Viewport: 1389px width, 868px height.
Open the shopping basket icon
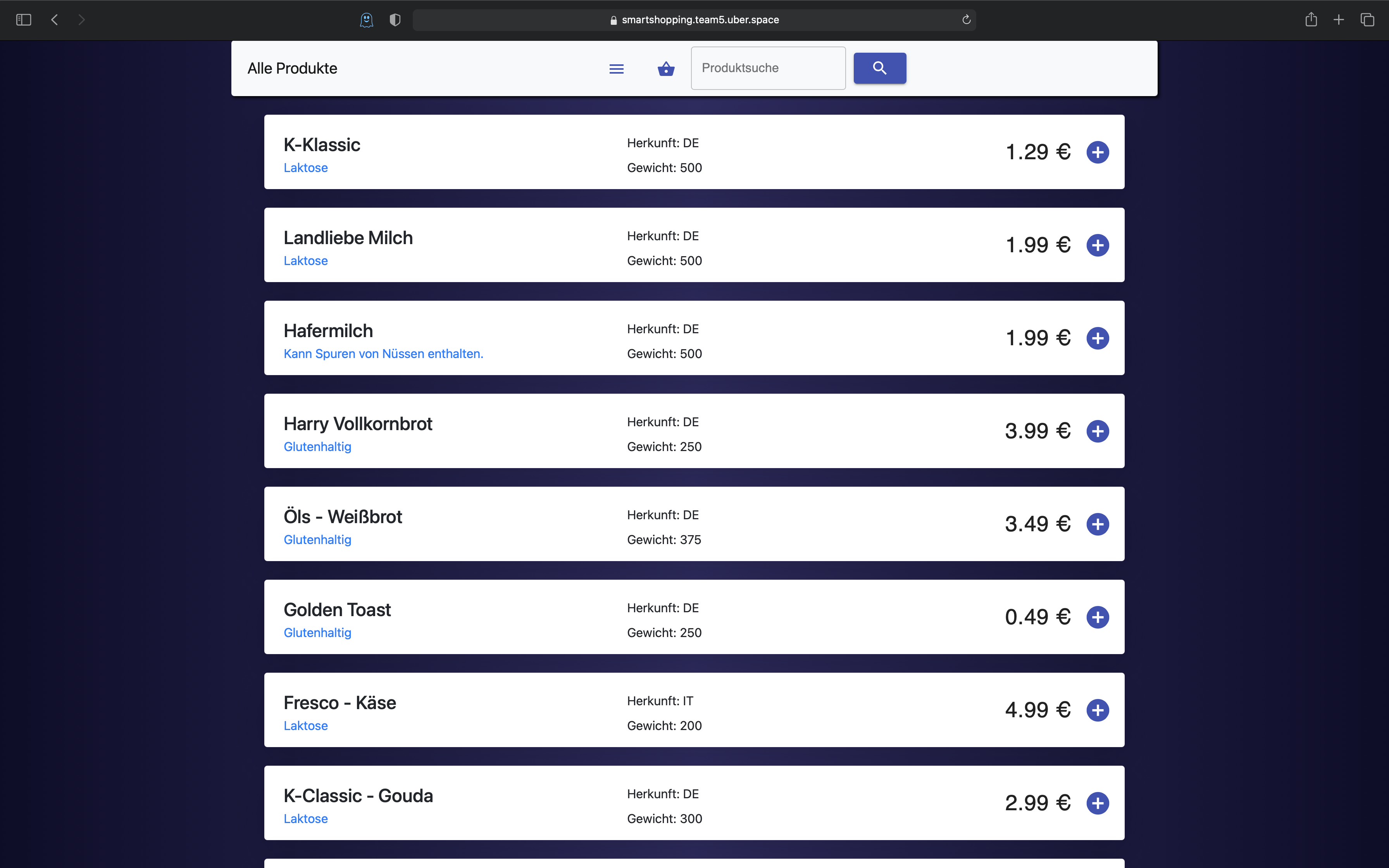pyautogui.click(x=666, y=69)
